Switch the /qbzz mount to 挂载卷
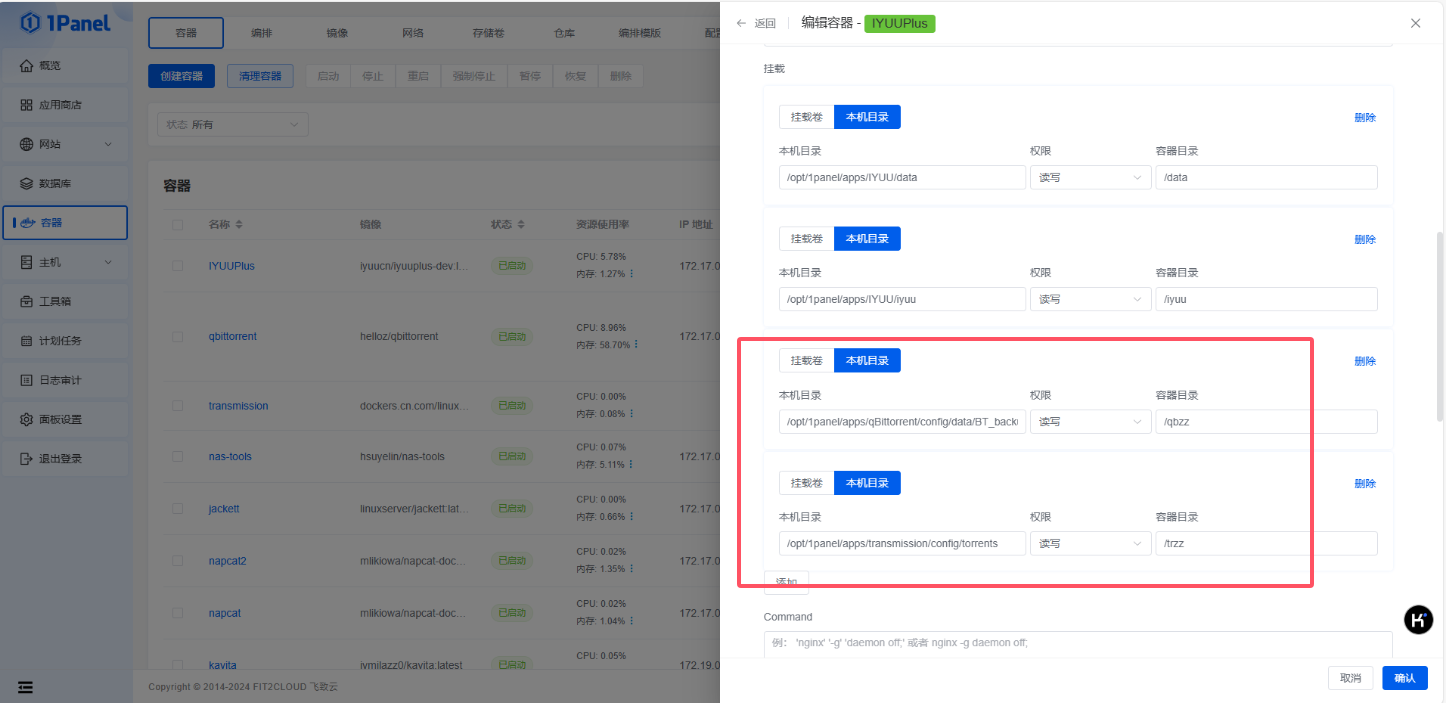Image resolution: width=1446 pixels, height=703 pixels. (x=807, y=361)
